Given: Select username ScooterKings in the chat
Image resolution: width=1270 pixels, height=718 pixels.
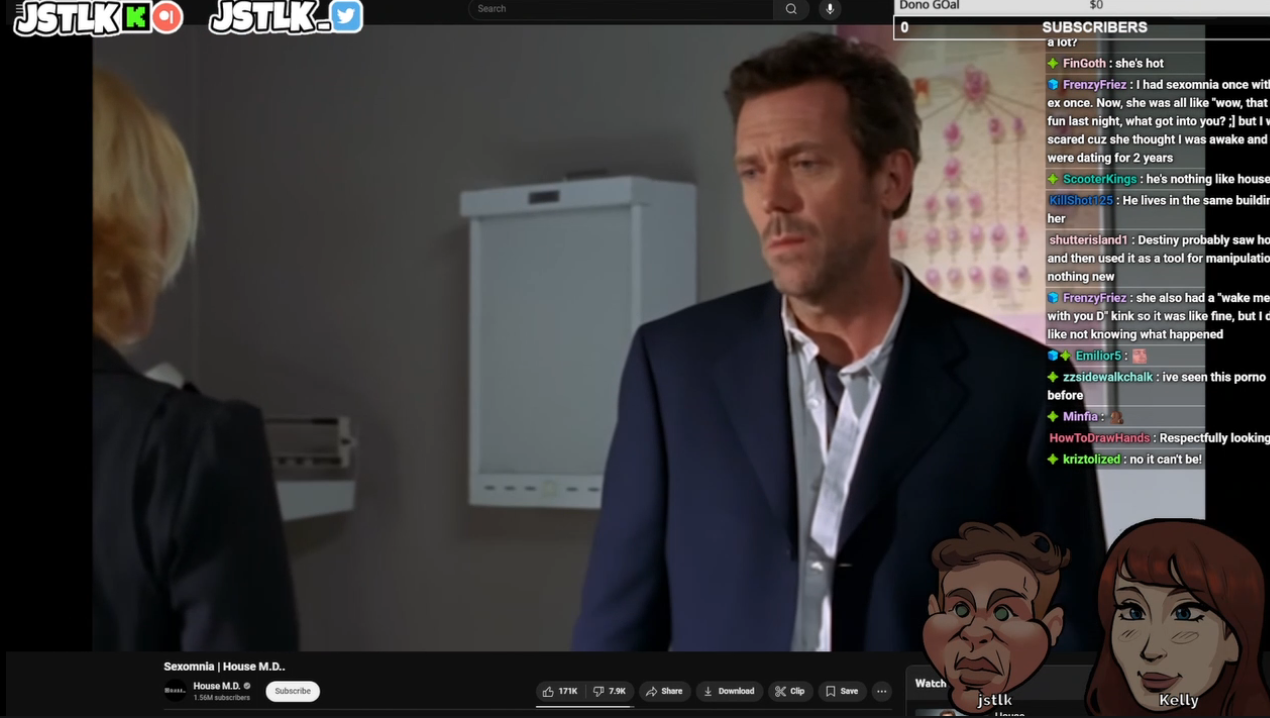Looking at the screenshot, I should tap(1100, 179).
